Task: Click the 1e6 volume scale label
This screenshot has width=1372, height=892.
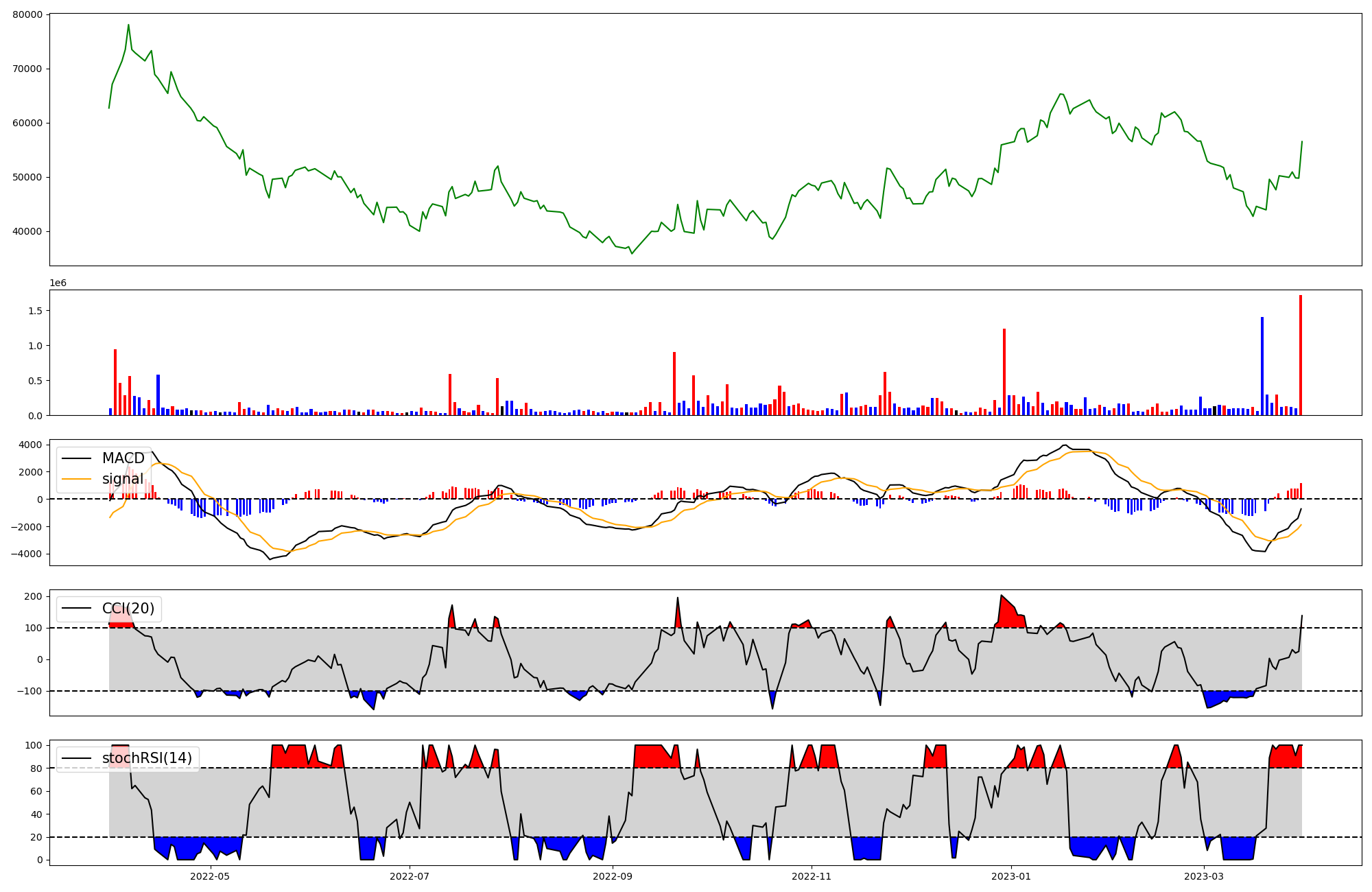Action: click(58, 283)
